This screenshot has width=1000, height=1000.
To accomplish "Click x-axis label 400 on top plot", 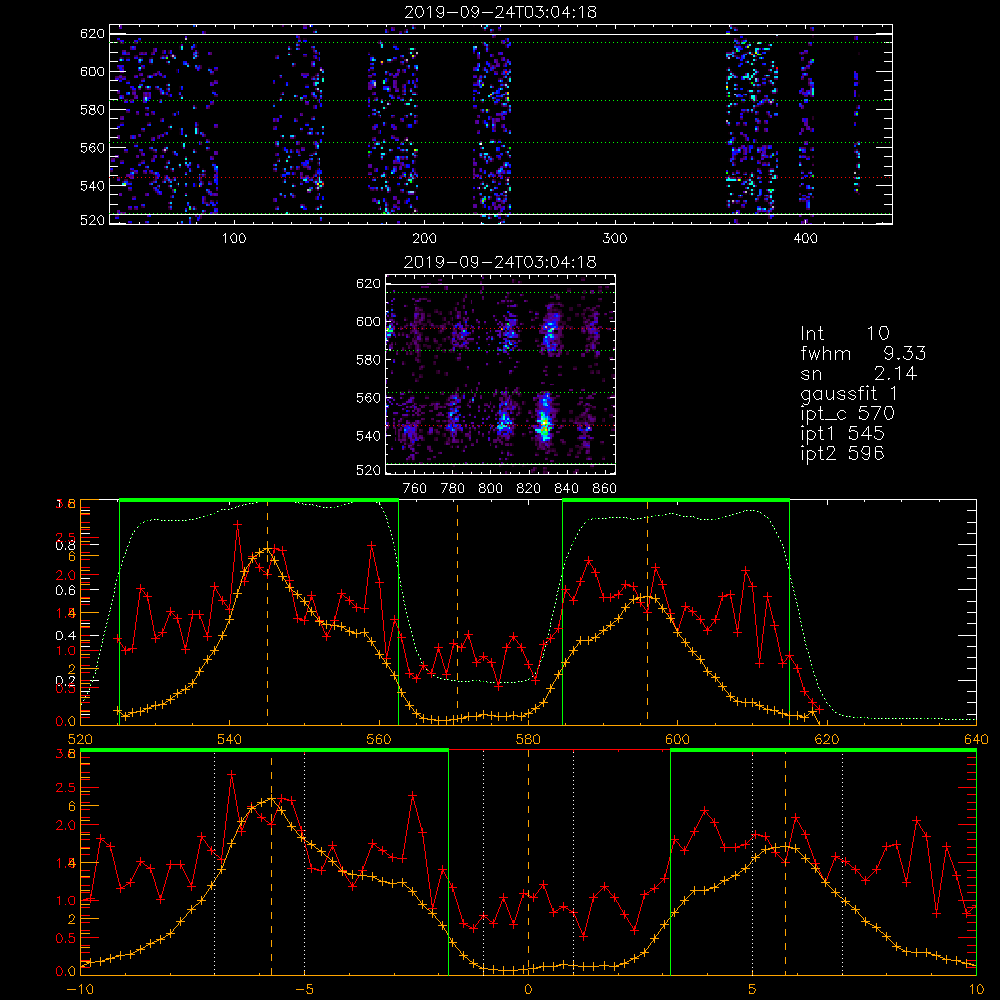I will point(805,239).
